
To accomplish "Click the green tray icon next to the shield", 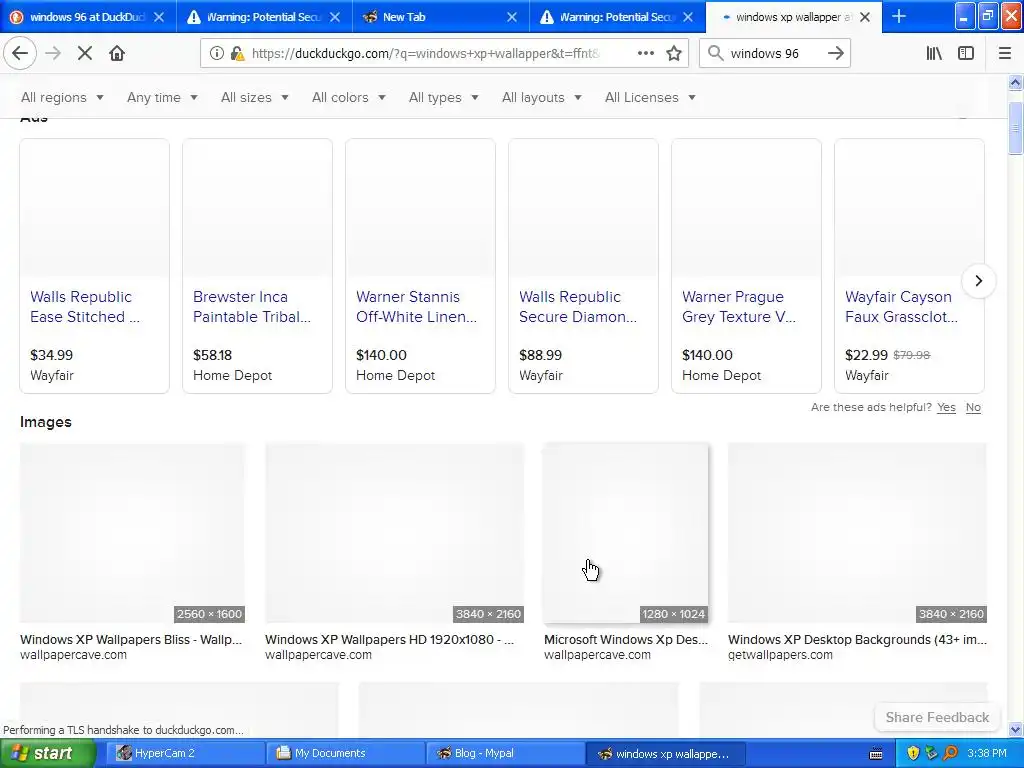I will point(931,753).
